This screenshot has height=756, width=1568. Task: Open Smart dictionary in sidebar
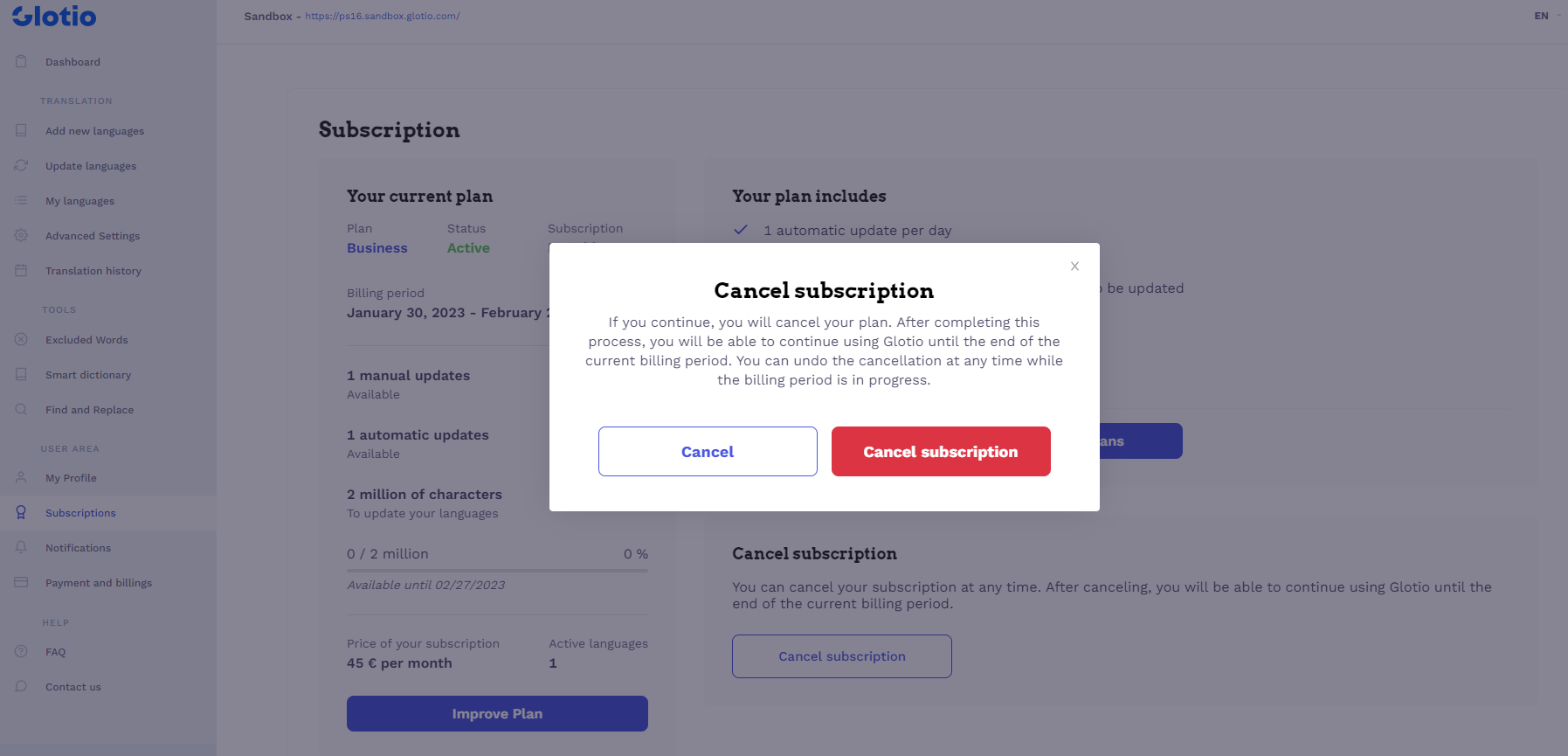tap(88, 375)
